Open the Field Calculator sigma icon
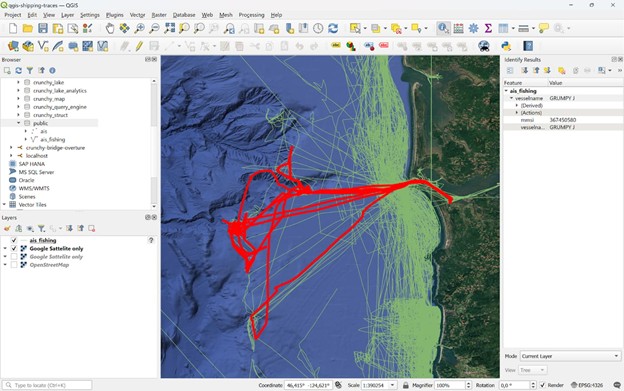624x391 pixels. 488,28
